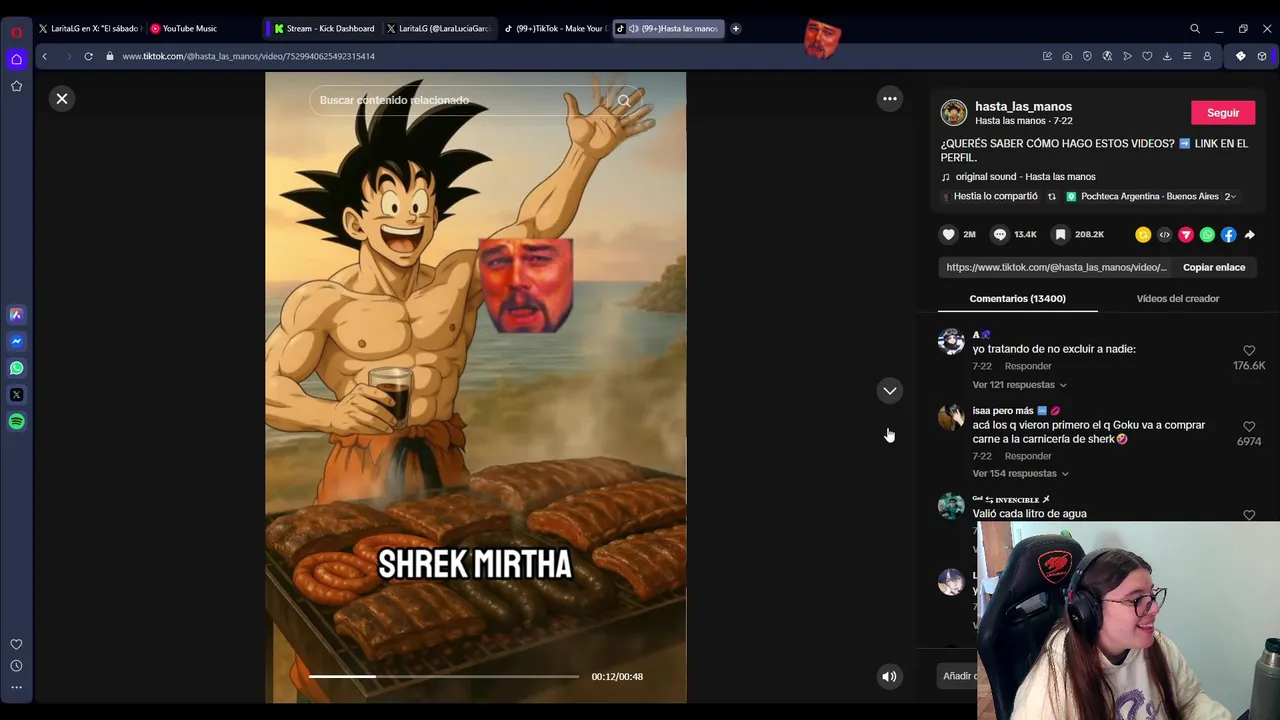
Task: Open WhatsApp in Opera sidebar
Action: point(16,368)
